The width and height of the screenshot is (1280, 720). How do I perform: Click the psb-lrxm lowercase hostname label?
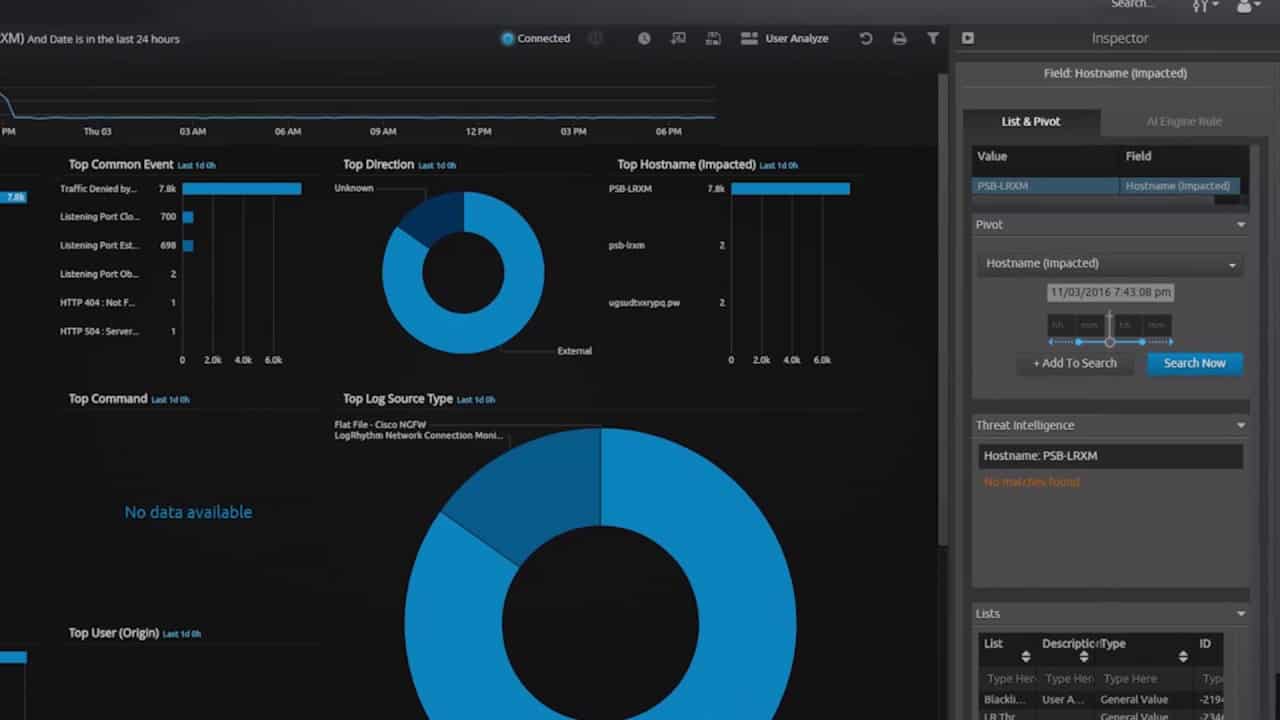(626, 245)
